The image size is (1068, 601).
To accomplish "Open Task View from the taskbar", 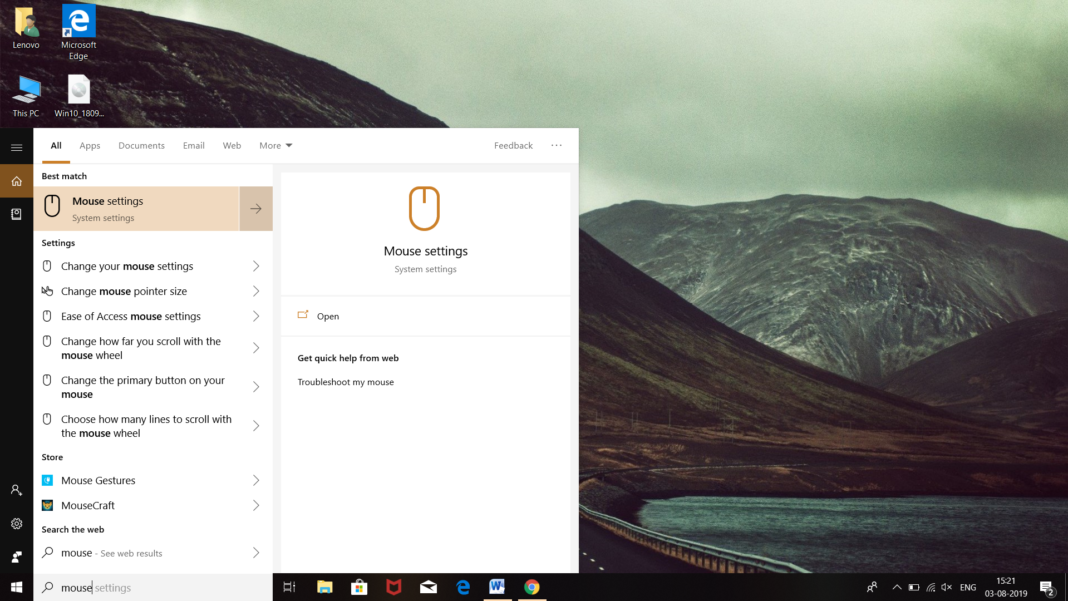I will coord(290,587).
